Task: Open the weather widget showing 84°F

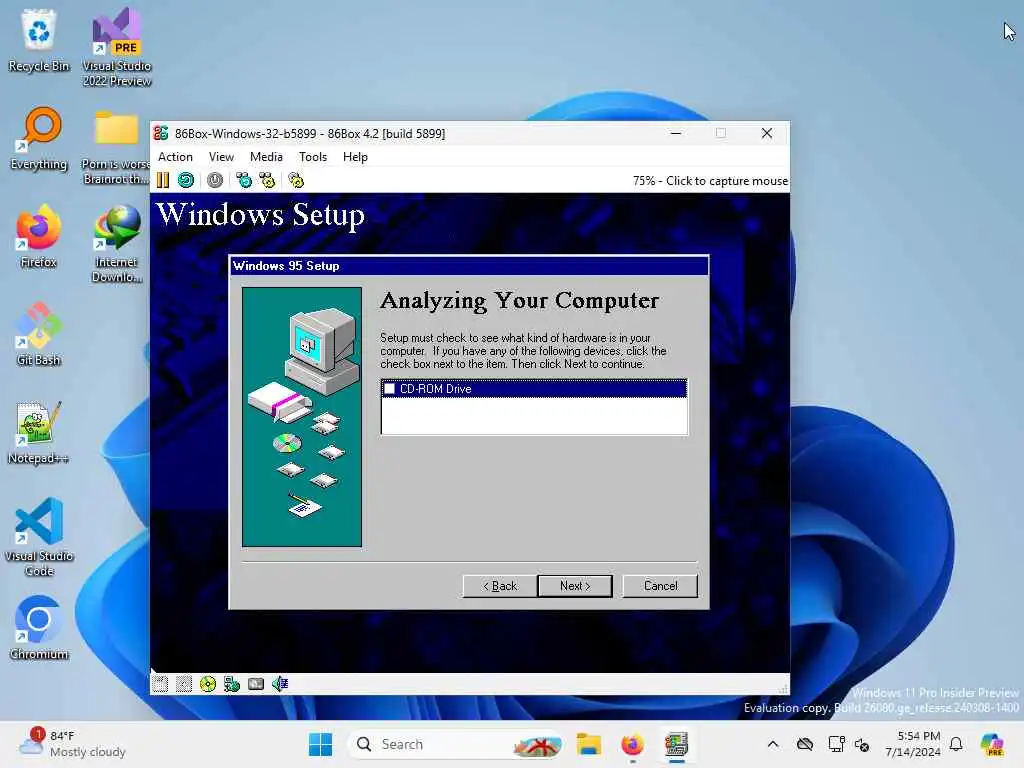Action: (x=72, y=744)
